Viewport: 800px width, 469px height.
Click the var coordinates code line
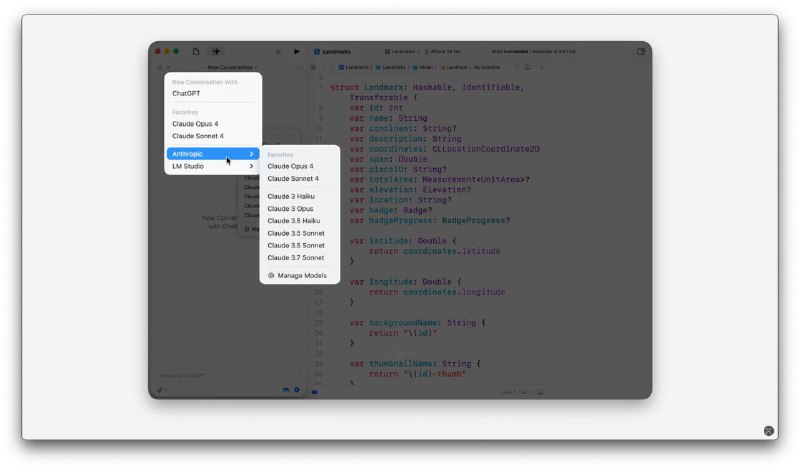tap(444, 149)
